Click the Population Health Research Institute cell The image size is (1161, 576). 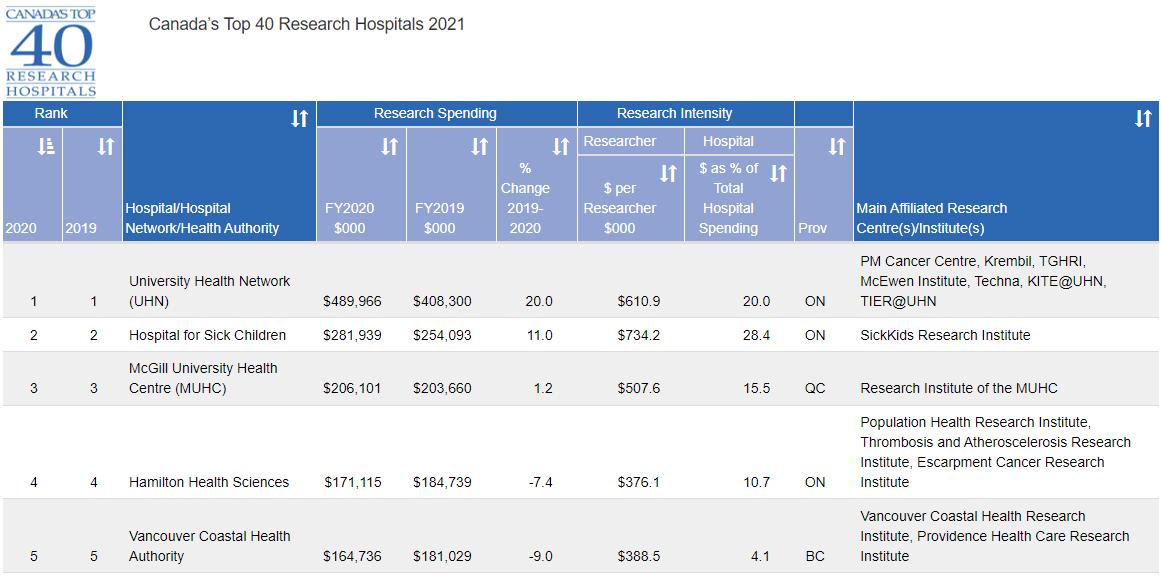[x=1006, y=452]
